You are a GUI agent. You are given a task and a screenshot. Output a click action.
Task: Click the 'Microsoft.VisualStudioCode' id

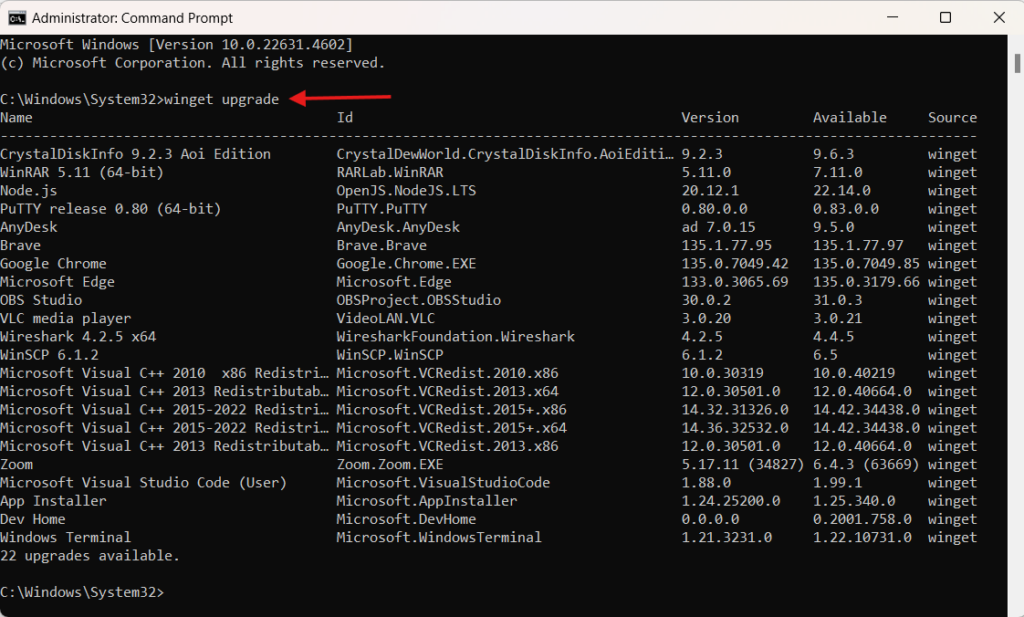[443, 483]
